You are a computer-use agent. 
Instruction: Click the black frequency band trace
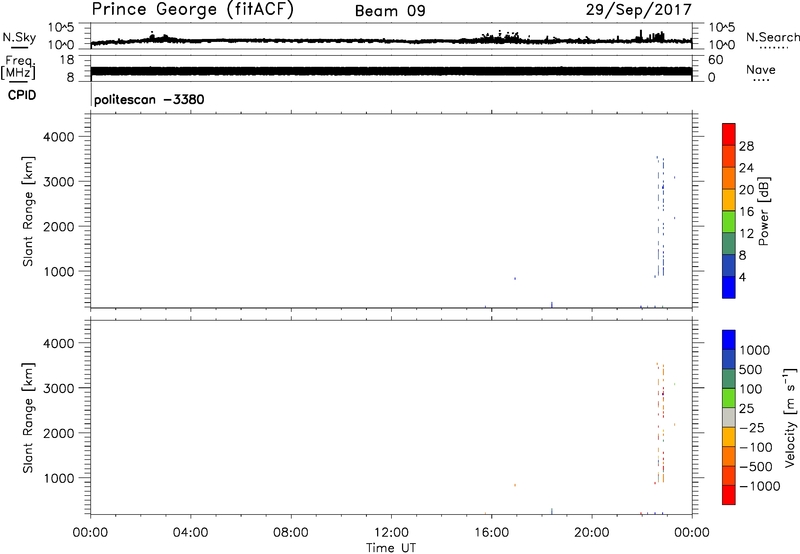click(391, 71)
